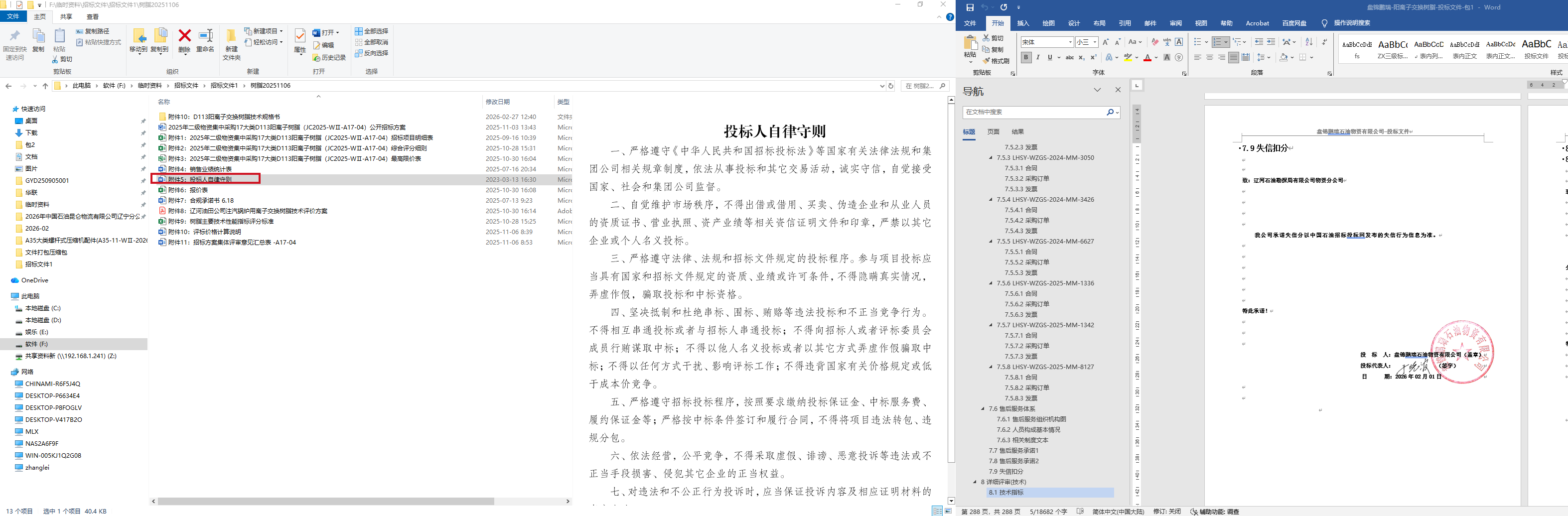Collapse 7.5.3 LHSY-WZGS-2024-MM-3050 heading in Navigation
This screenshot has width=1568, height=516.
click(991, 157)
